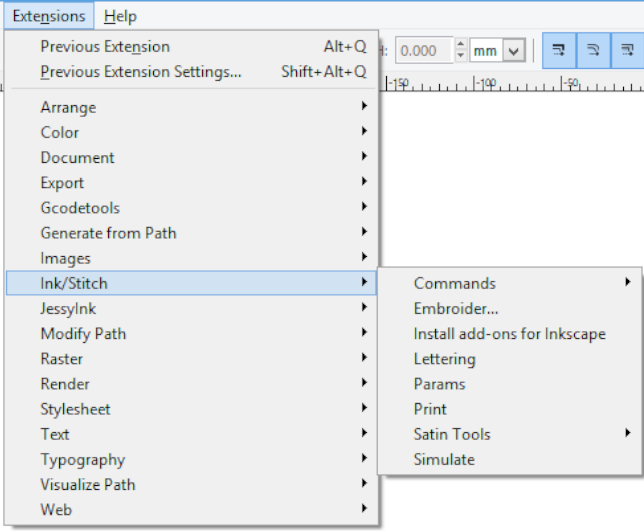
Task: Open the Ink/Stitch submenu entry
Action: pyautogui.click(x=190, y=283)
